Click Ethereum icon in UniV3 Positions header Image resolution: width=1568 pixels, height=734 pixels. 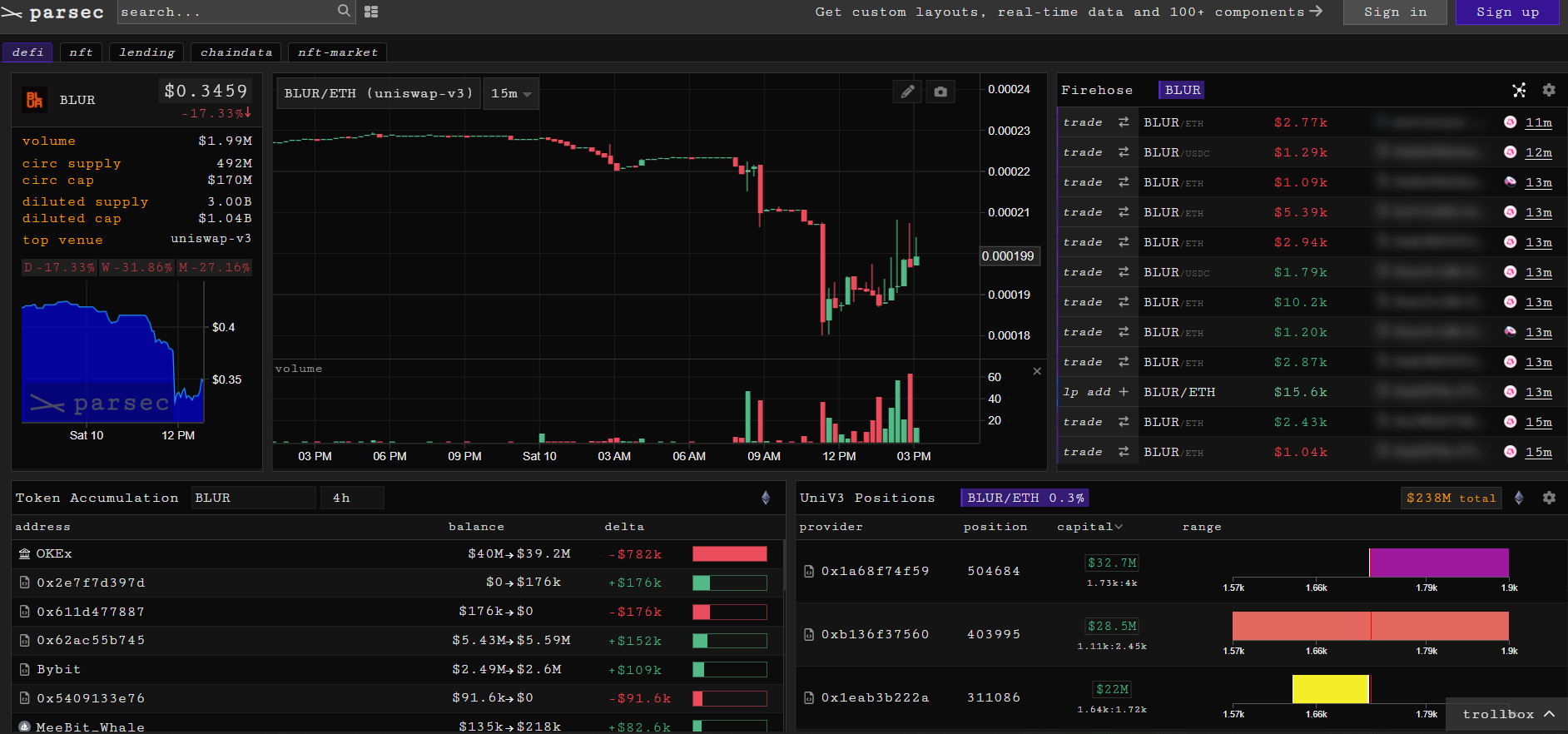[x=1519, y=498]
